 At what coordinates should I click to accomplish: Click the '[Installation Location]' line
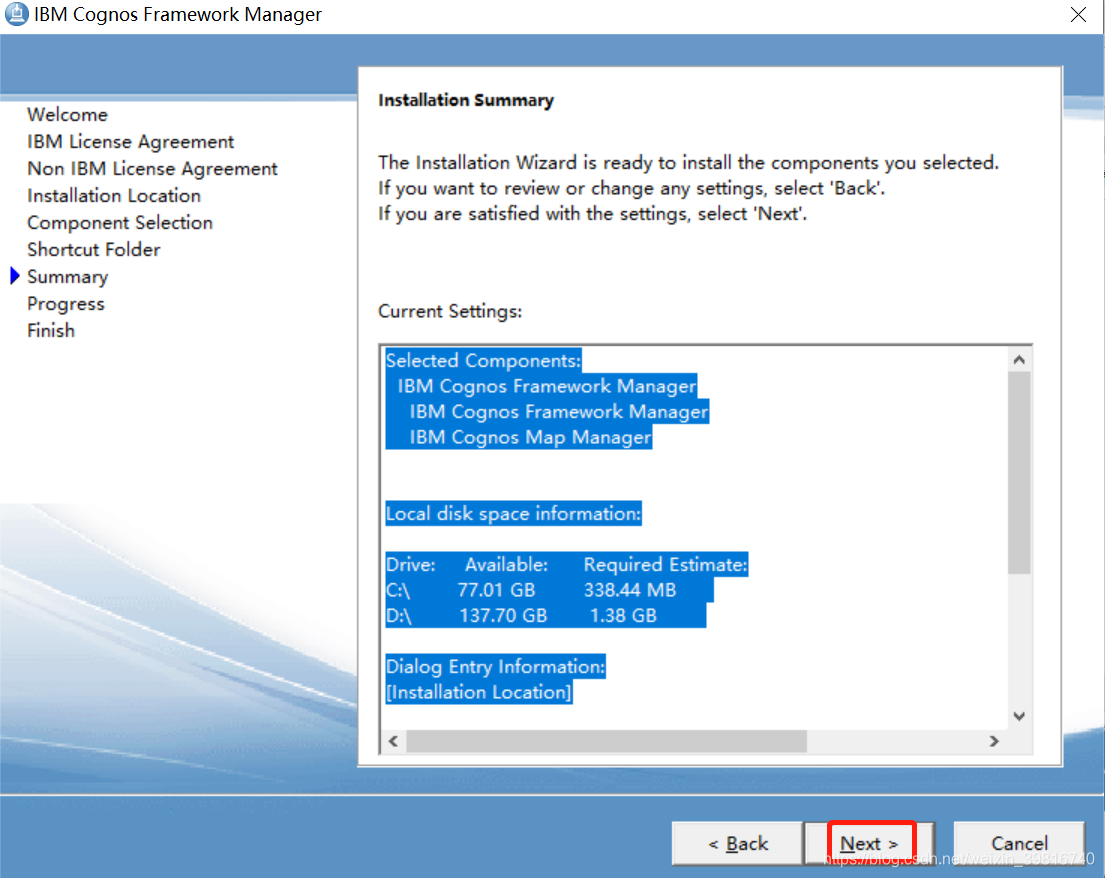coord(479,692)
